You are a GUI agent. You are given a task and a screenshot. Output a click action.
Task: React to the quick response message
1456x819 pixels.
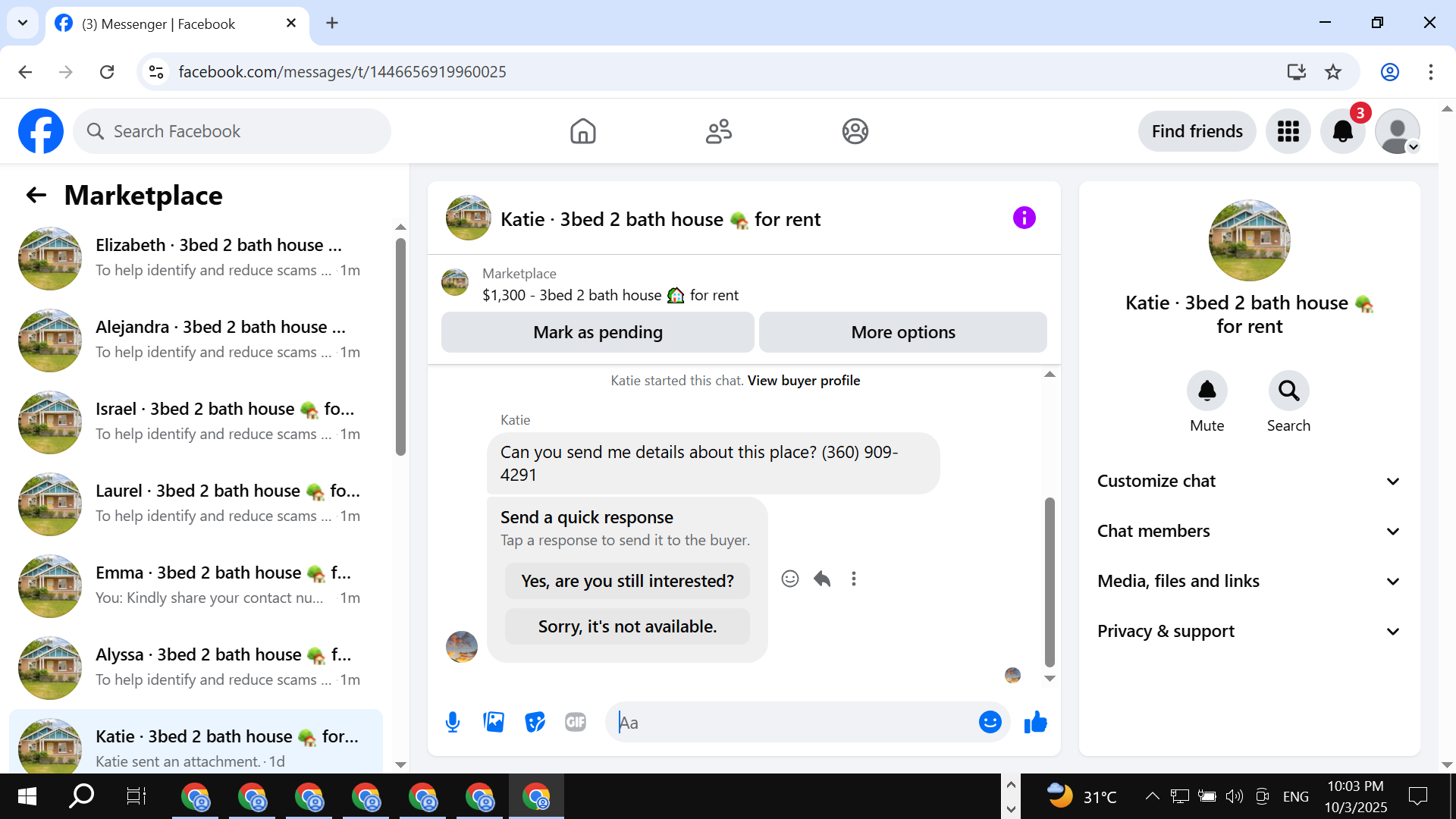click(x=790, y=579)
